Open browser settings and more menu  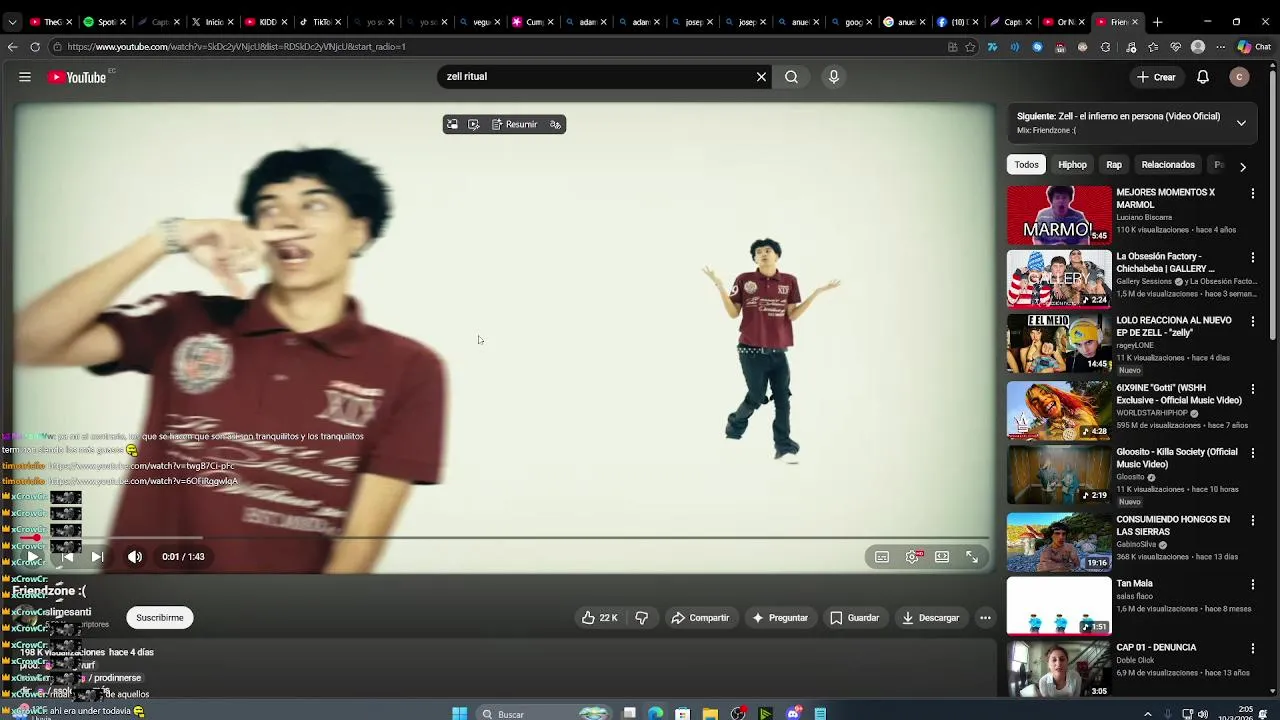click(x=1220, y=47)
